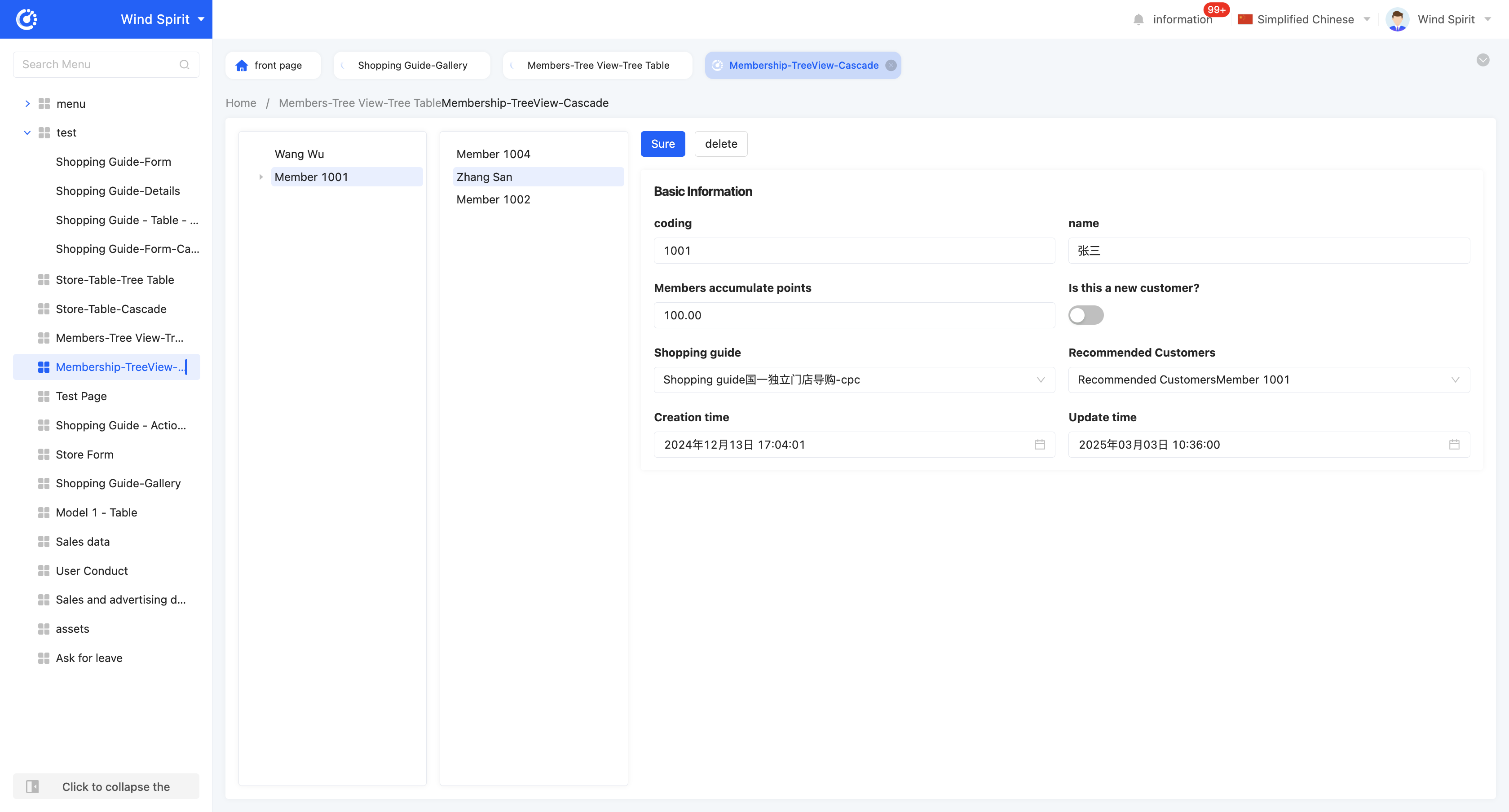The width and height of the screenshot is (1509, 812).
Task: Expand the Member 1001 tree node
Action: pos(261,177)
